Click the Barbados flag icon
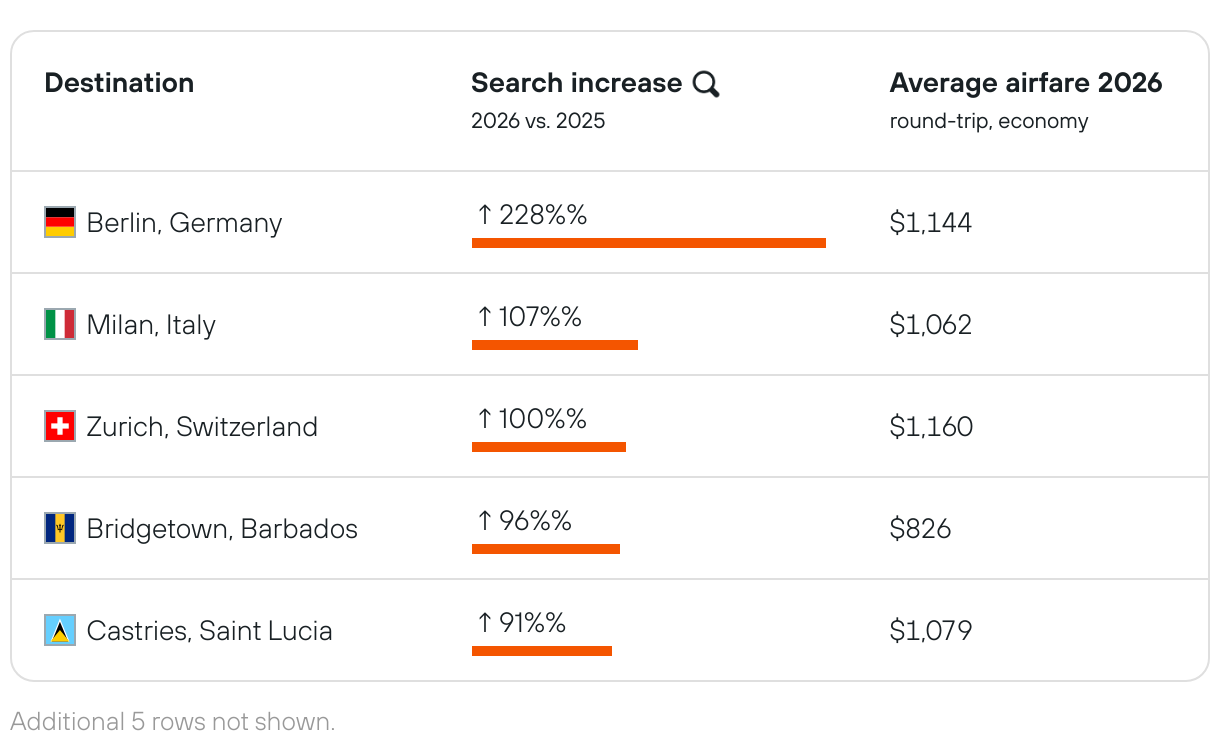This screenshot has height=748, width=1220. tap(60, 528)
